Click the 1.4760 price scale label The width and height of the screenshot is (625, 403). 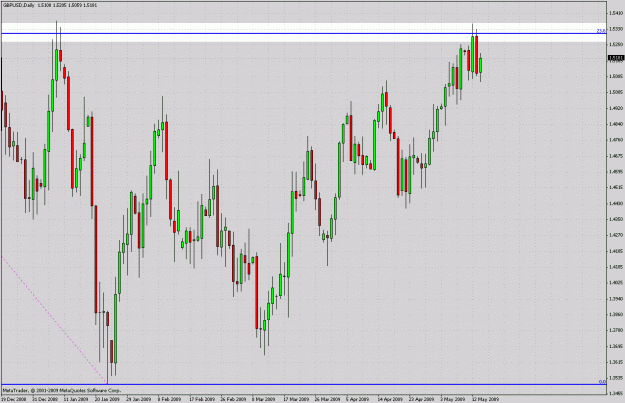(616, 140)
